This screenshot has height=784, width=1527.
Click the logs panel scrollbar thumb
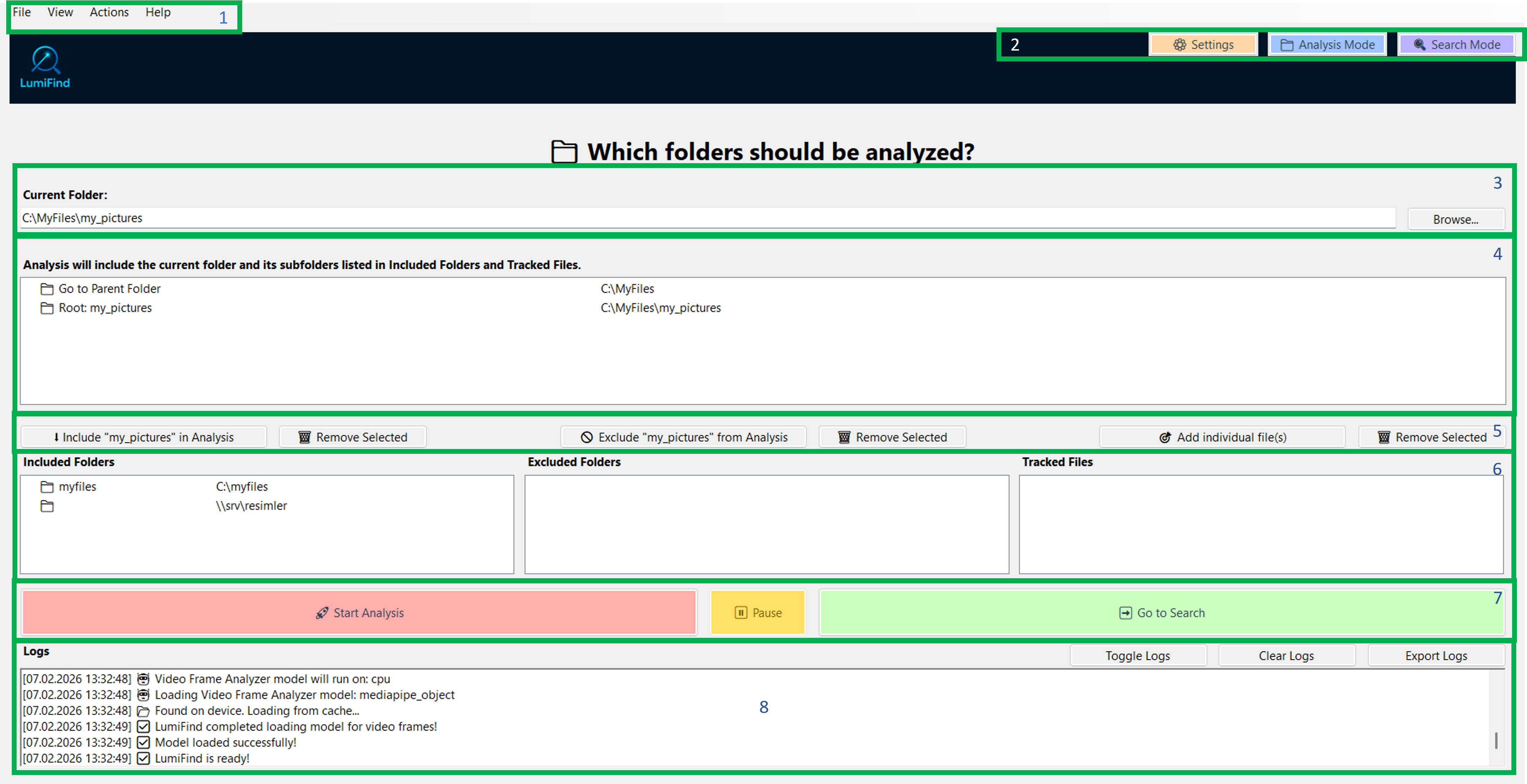point(1496,740)
